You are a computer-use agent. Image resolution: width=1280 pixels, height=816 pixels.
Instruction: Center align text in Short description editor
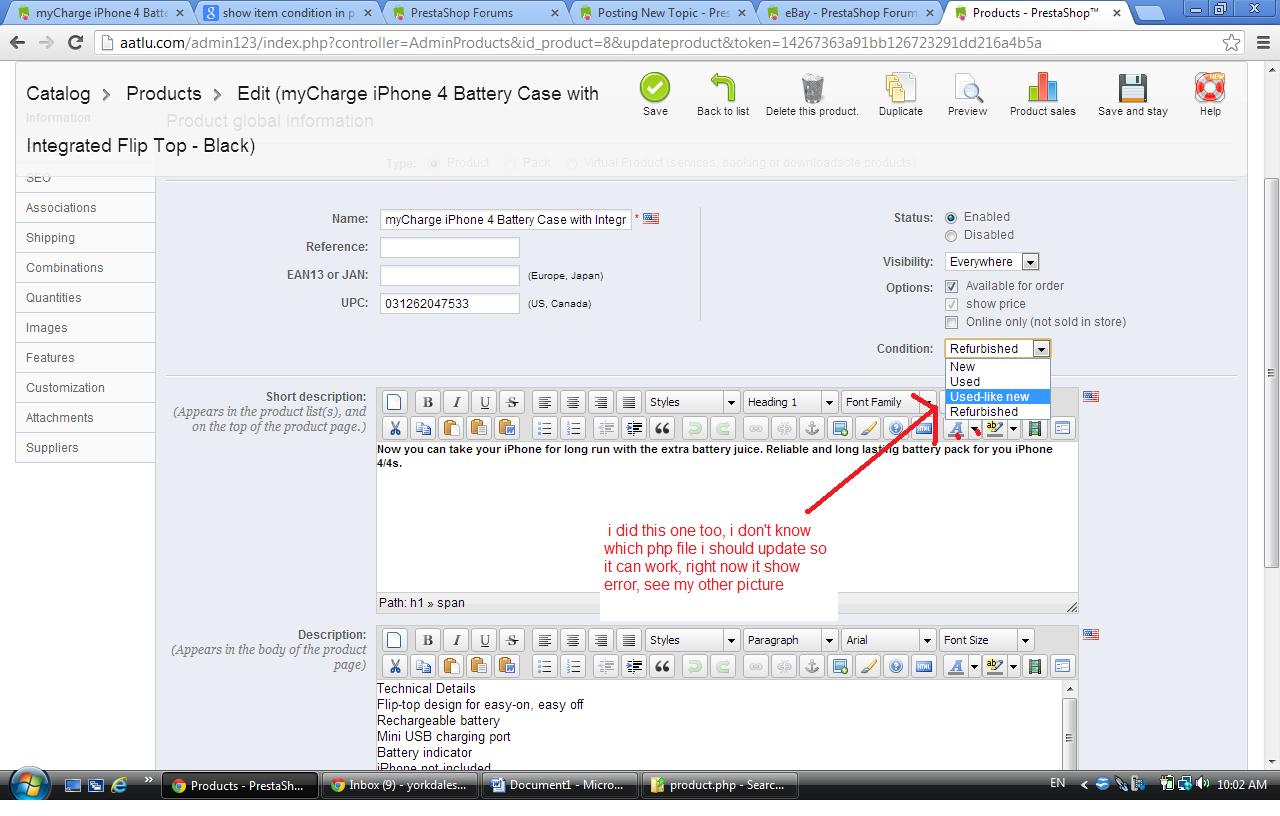click(x=573, y=402)
